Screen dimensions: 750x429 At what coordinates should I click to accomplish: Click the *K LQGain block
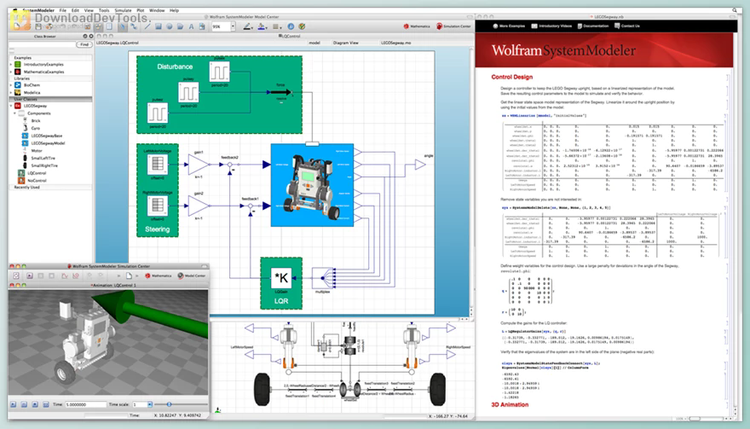281,278
